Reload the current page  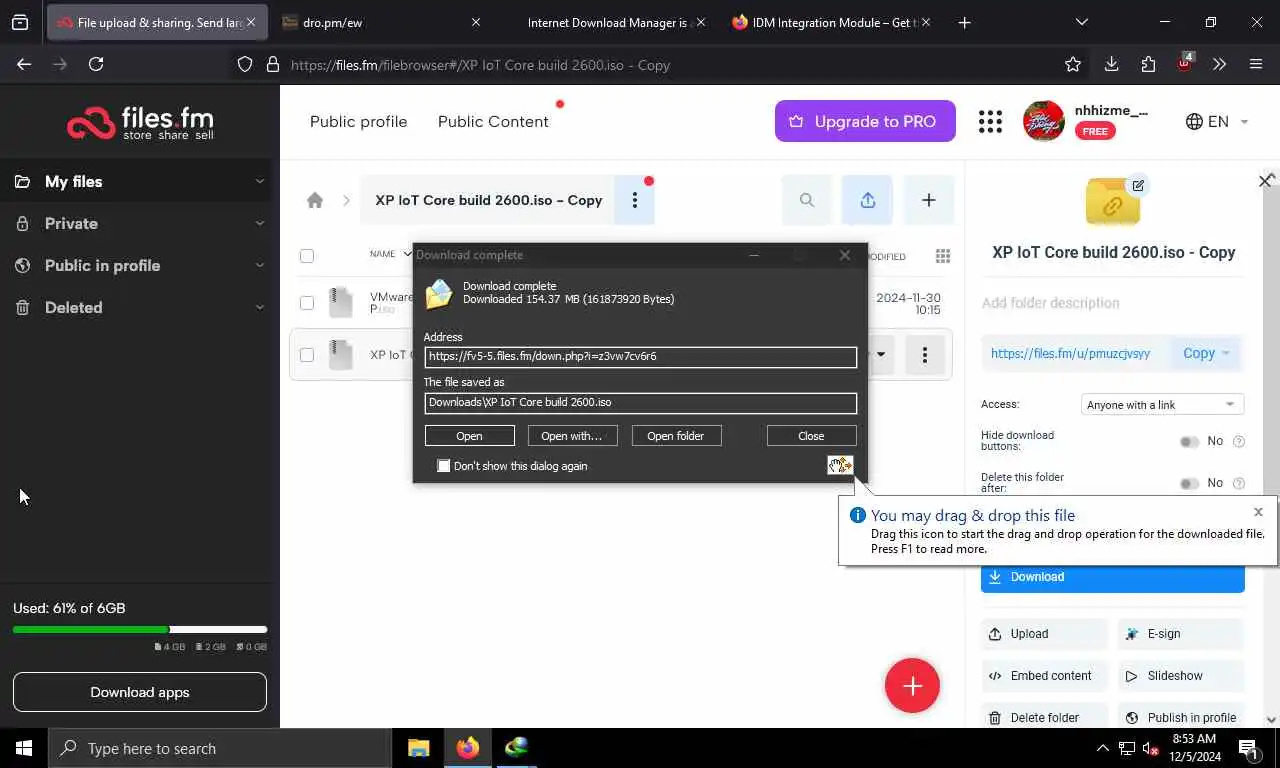click(96, 64)
